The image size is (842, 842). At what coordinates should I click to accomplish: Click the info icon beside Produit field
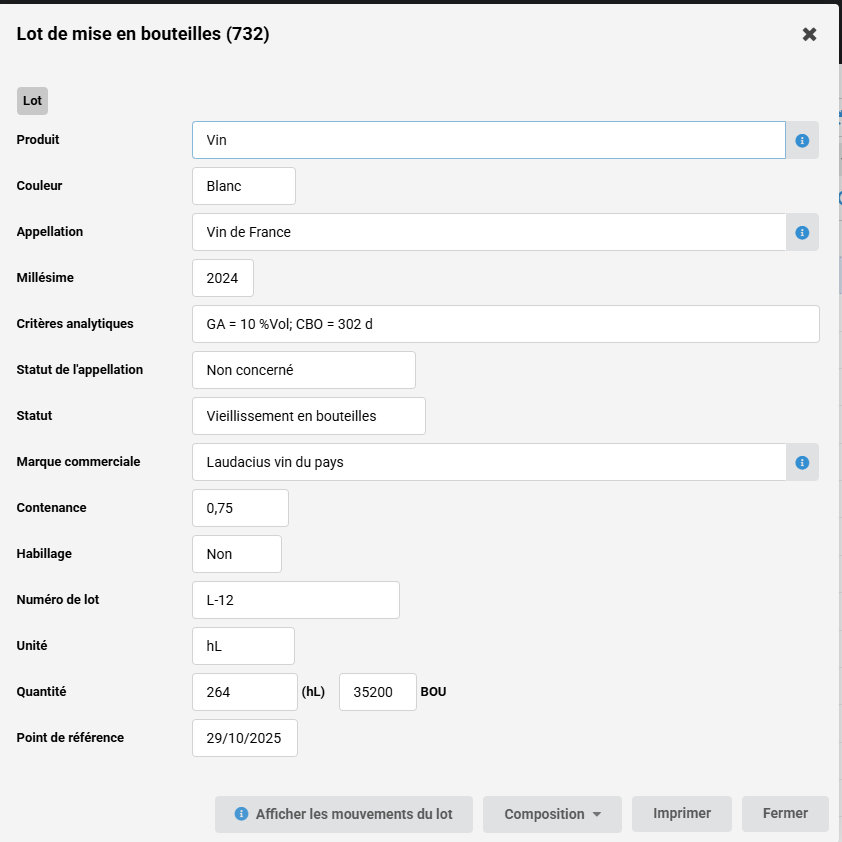802,141
